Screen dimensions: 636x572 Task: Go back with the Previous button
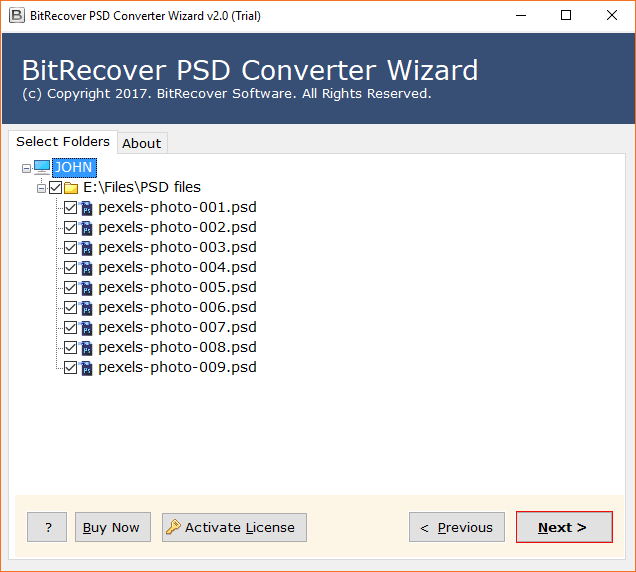tap(457, 527)
